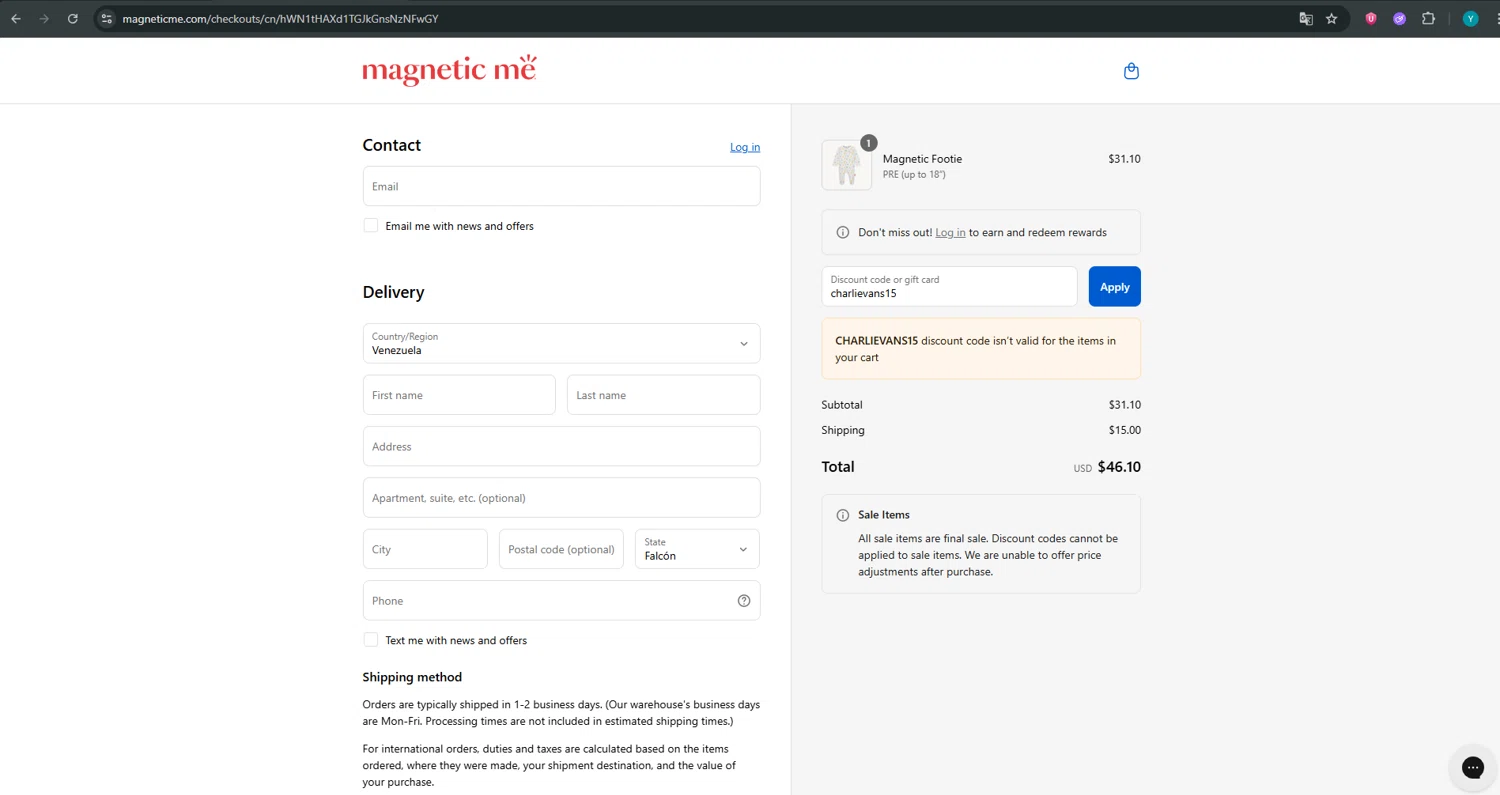
Task: Click the $46.10 total amount
Action: click(1119, 467)
